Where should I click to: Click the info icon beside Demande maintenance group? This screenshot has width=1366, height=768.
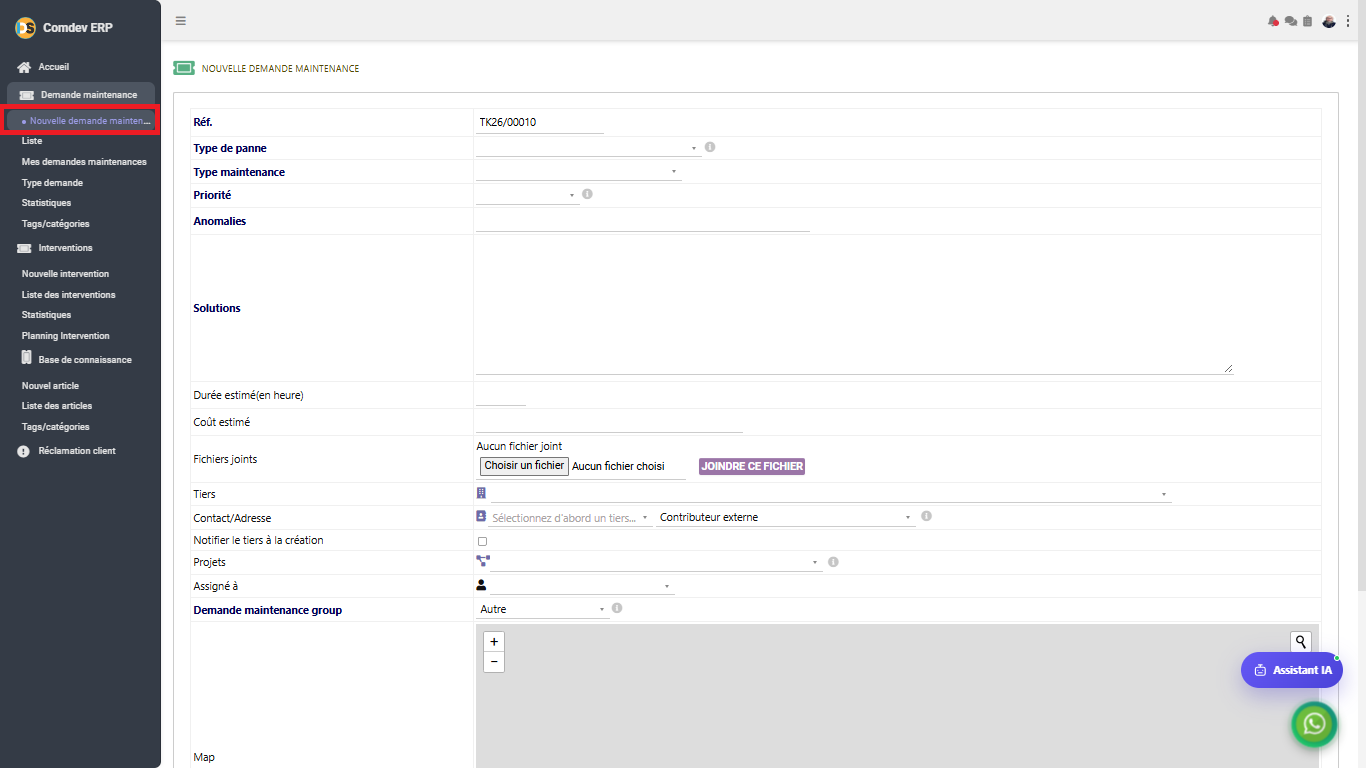coord(617,608)
